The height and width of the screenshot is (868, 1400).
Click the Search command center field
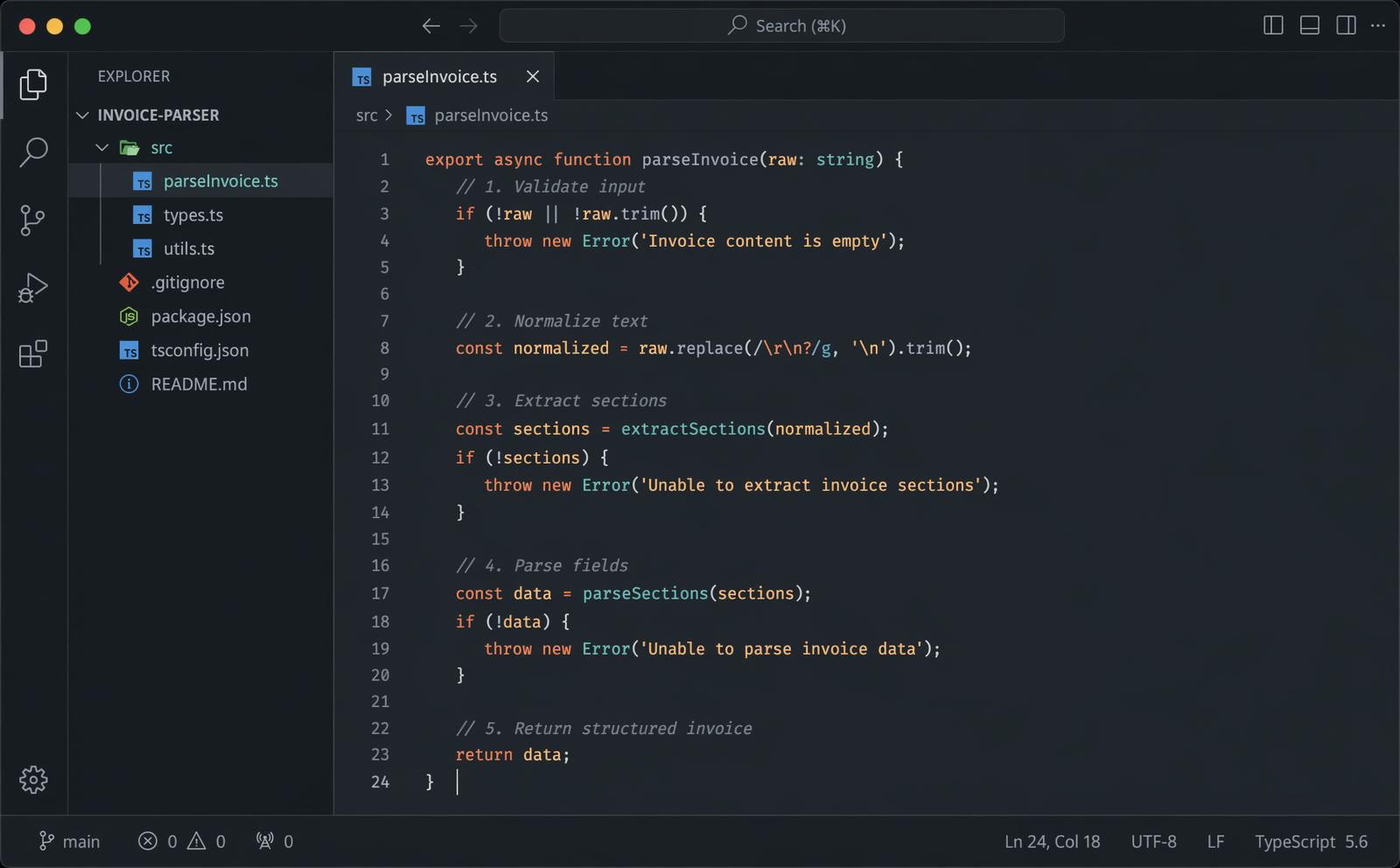(x=781, y=26)
